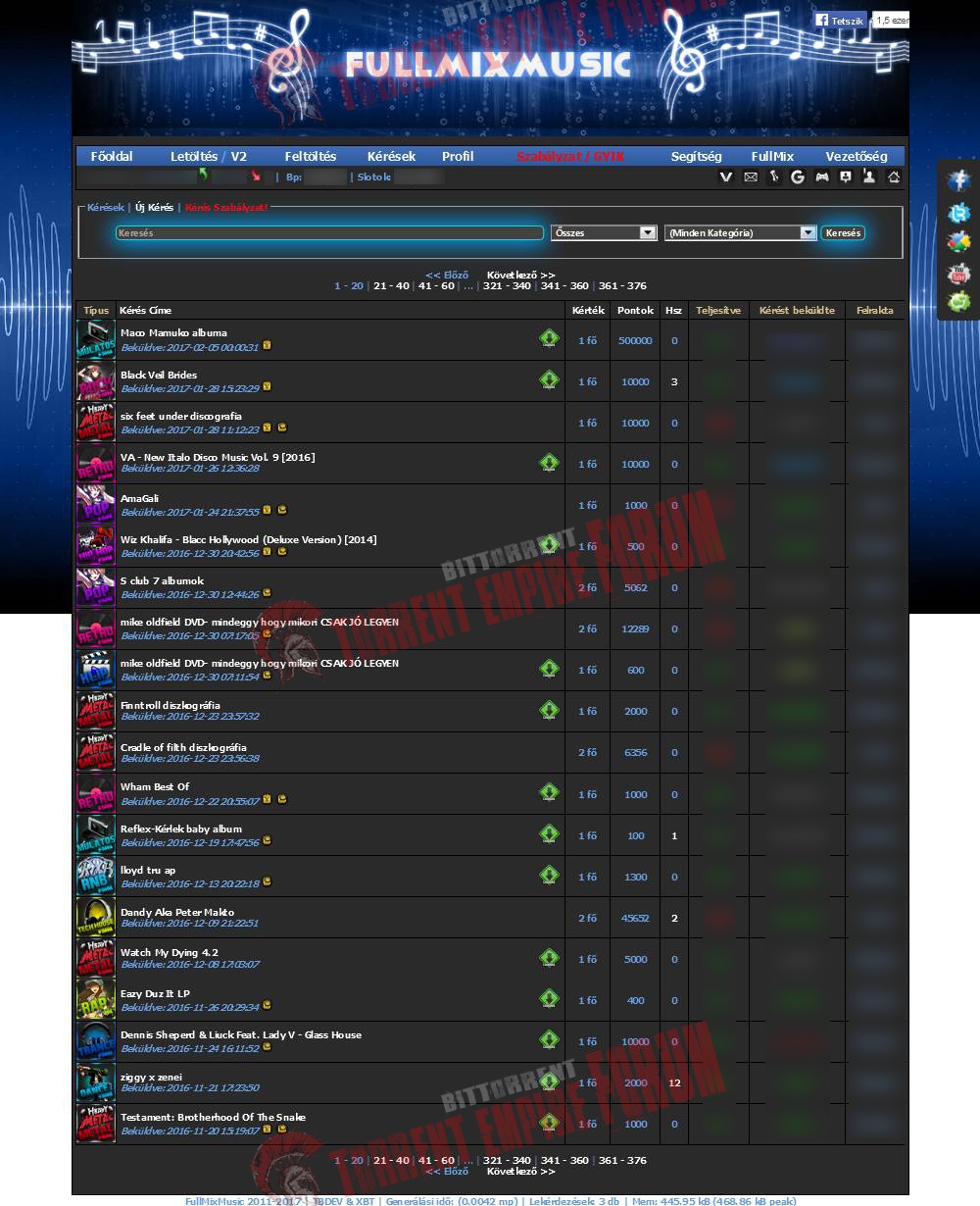980x1206 pixels.
Task: Select the Retro icon next to New Italo Disco
Action: click(x=96, y=464)
